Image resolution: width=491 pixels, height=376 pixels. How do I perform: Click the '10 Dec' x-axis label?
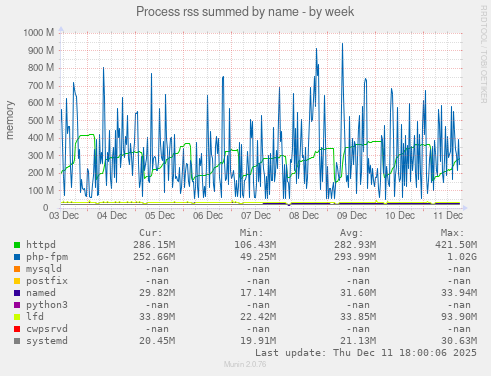[400, 215]
